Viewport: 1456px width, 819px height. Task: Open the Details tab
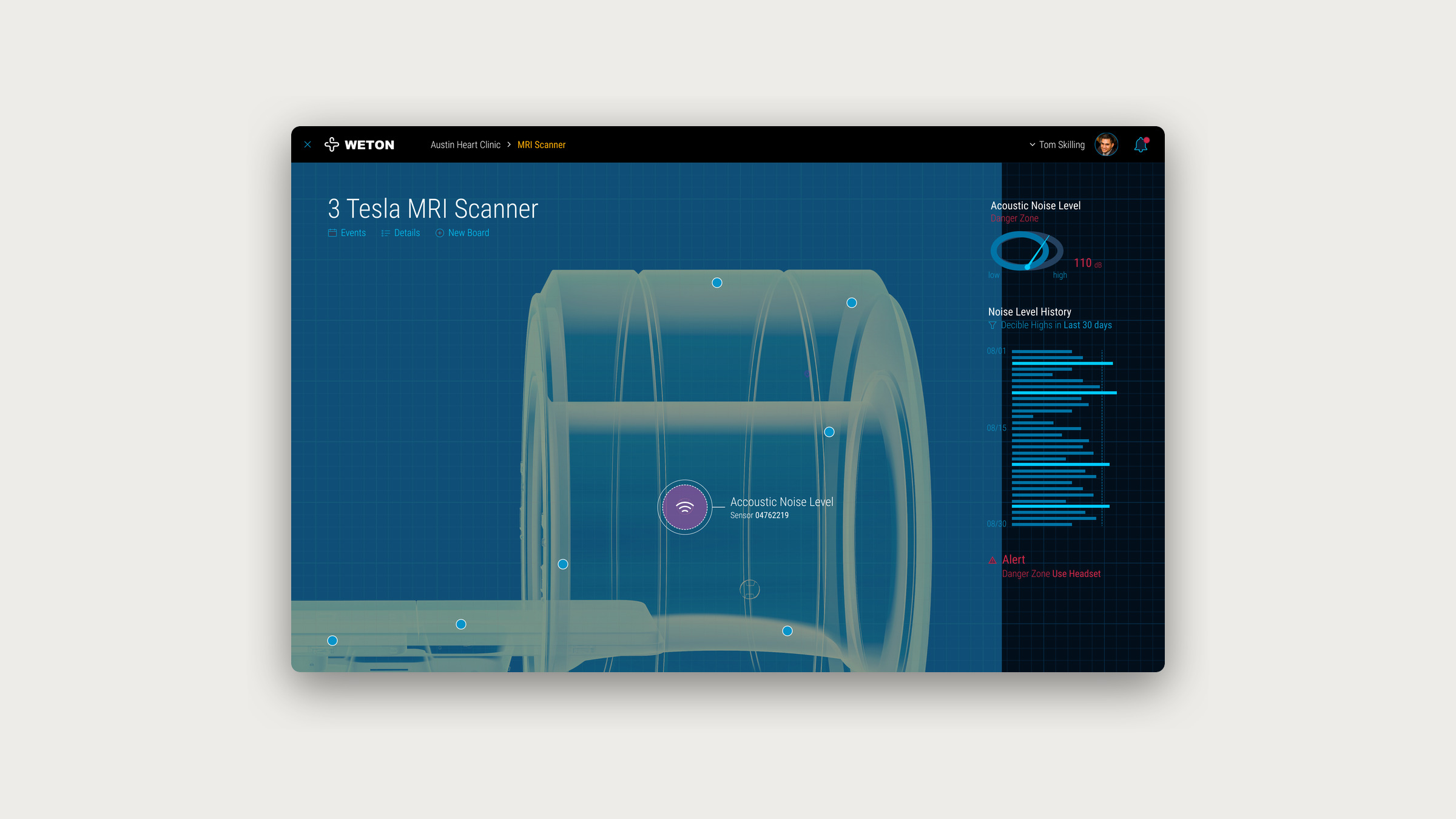pyautogui.click(x=400, y=233)
